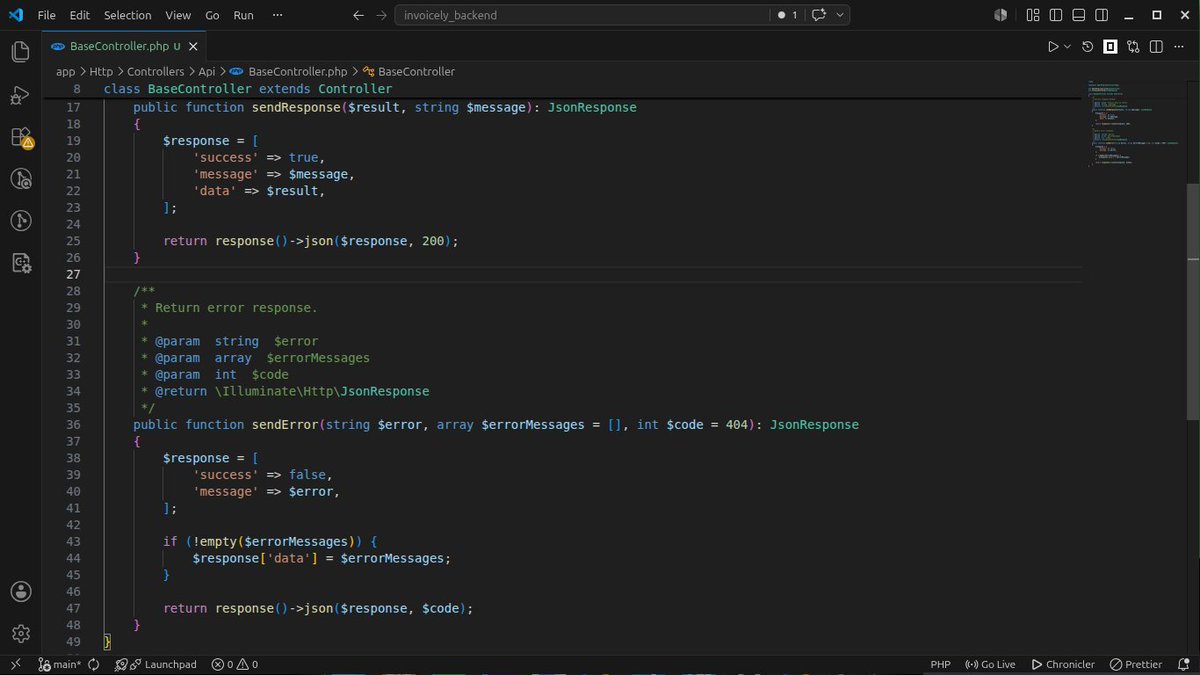This screenshot has height=675, width=1200.
Task: Click the 'Controllers' breadcrumb
Action: coord(156,72)
